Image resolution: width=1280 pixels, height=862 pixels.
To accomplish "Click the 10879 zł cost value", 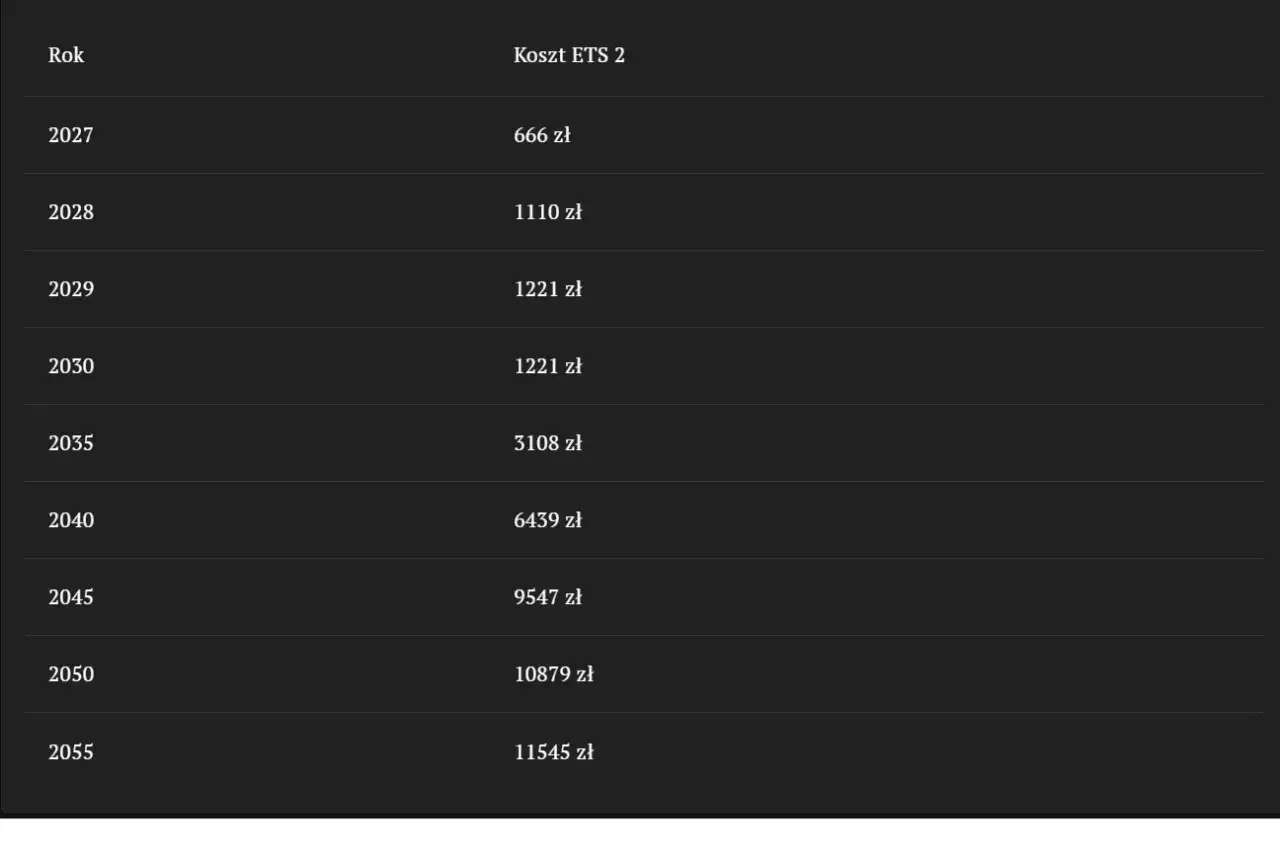I will 554,674.
